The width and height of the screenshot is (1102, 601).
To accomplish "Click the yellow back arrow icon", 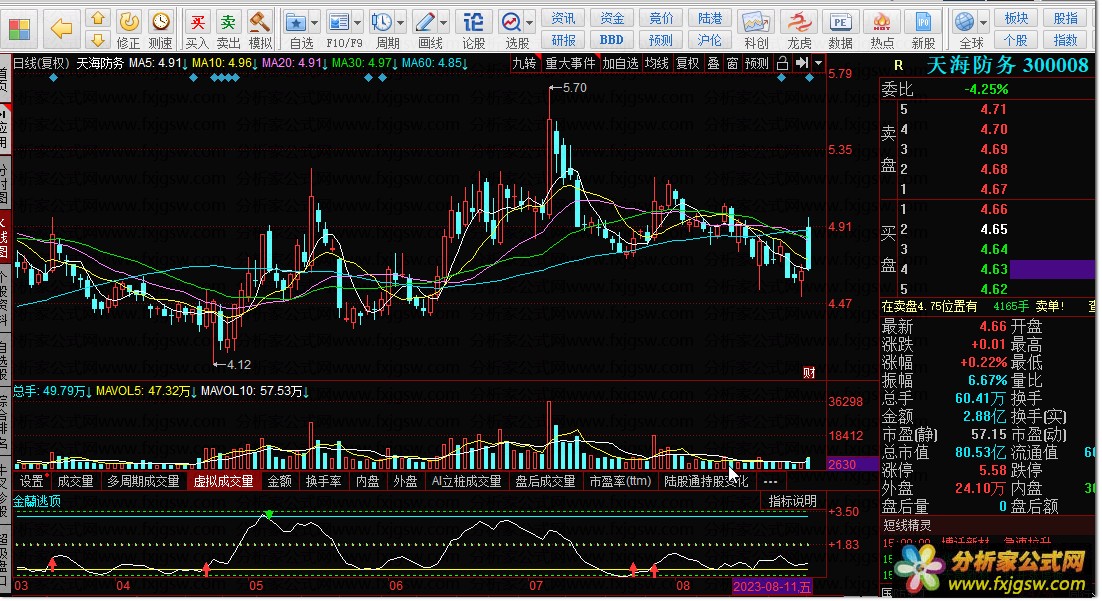I will 62,29.
